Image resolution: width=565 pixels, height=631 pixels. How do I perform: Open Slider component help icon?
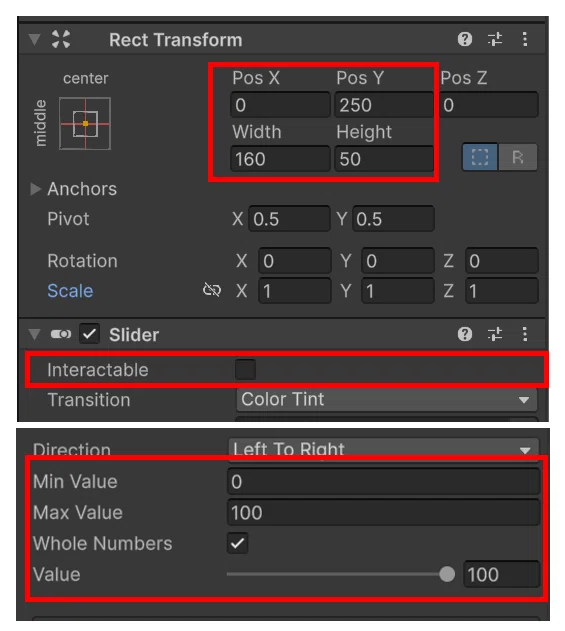tap(465, 334)
